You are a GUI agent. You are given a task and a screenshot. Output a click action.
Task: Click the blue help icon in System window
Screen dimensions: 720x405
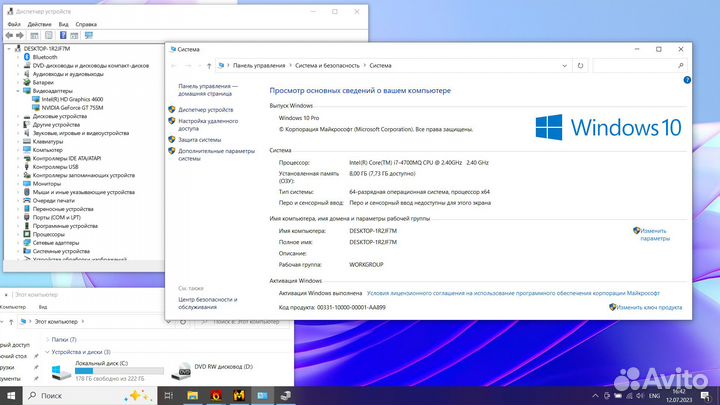(687, 80)
